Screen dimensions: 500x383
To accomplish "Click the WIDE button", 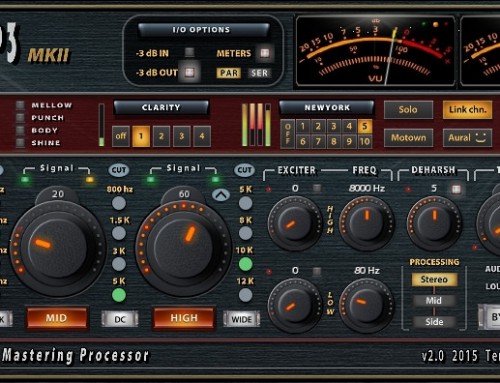I will coord(242,319).
